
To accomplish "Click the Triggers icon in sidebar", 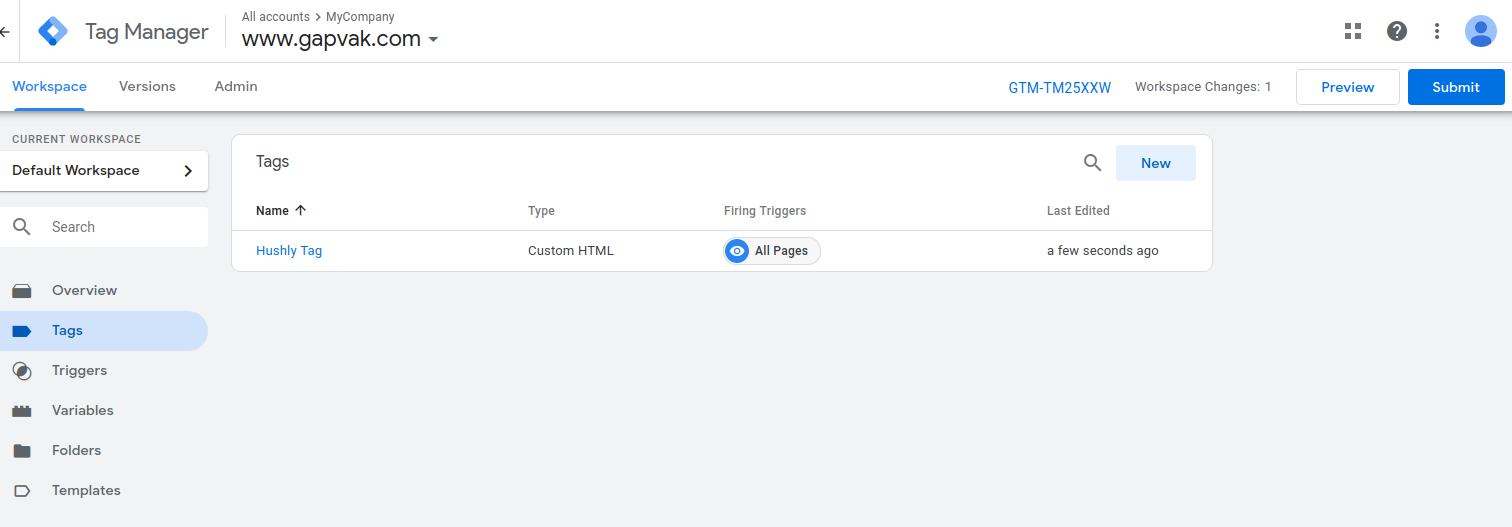I will (x=22, y=371).
